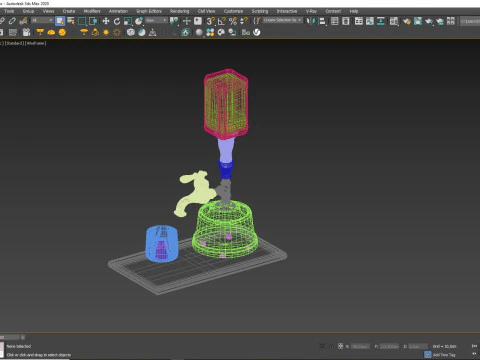Open the V-Ray menu

coord(311,11)
